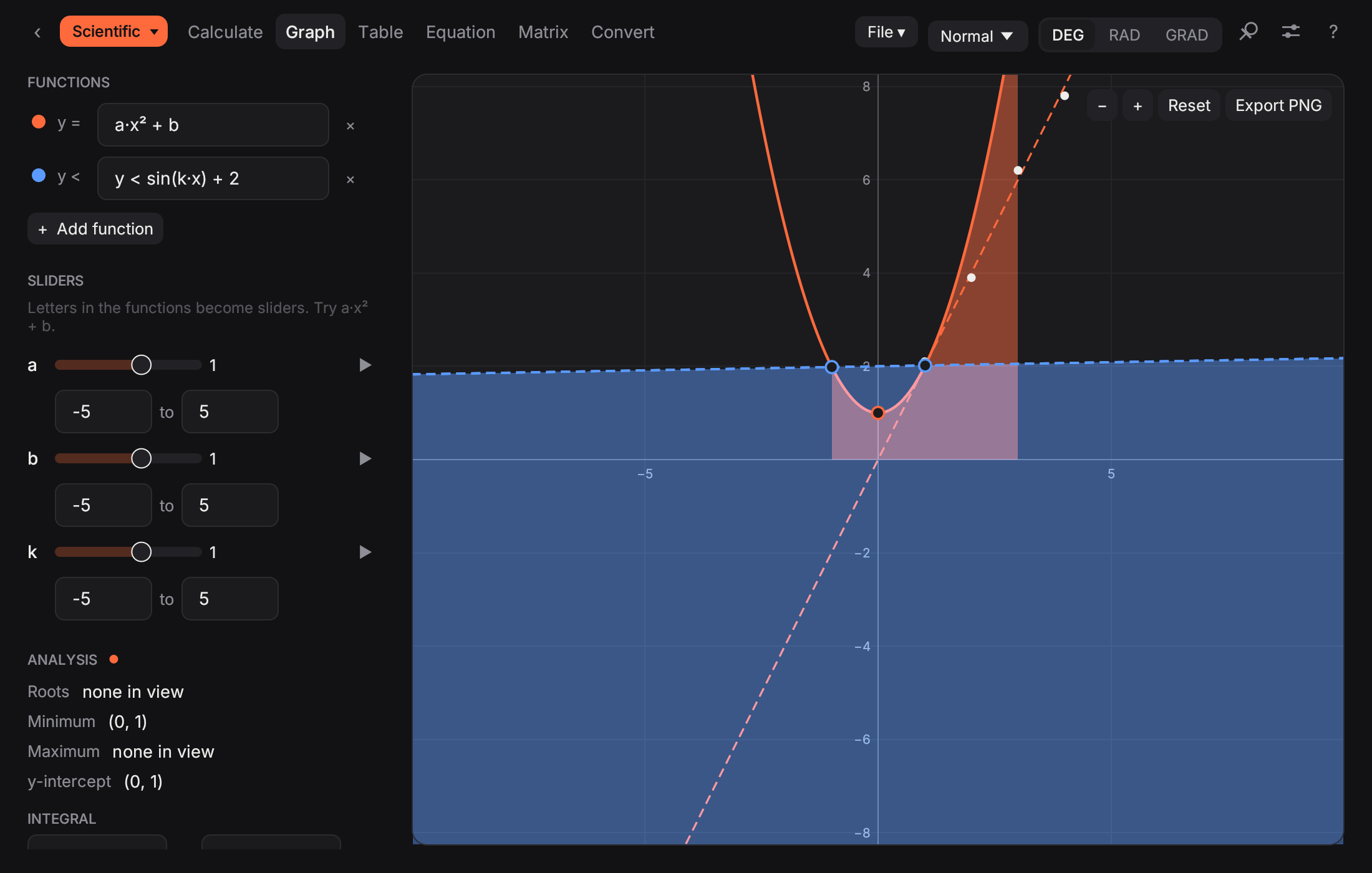The image size is (1372, 873).
Task: Reset the graph view
Action: (x=1189, y=105)
